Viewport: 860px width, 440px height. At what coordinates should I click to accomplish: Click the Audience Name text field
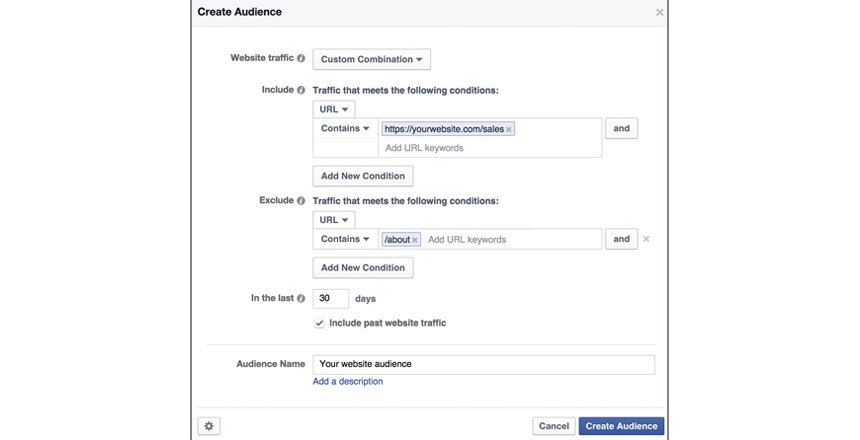click(483, 364)
